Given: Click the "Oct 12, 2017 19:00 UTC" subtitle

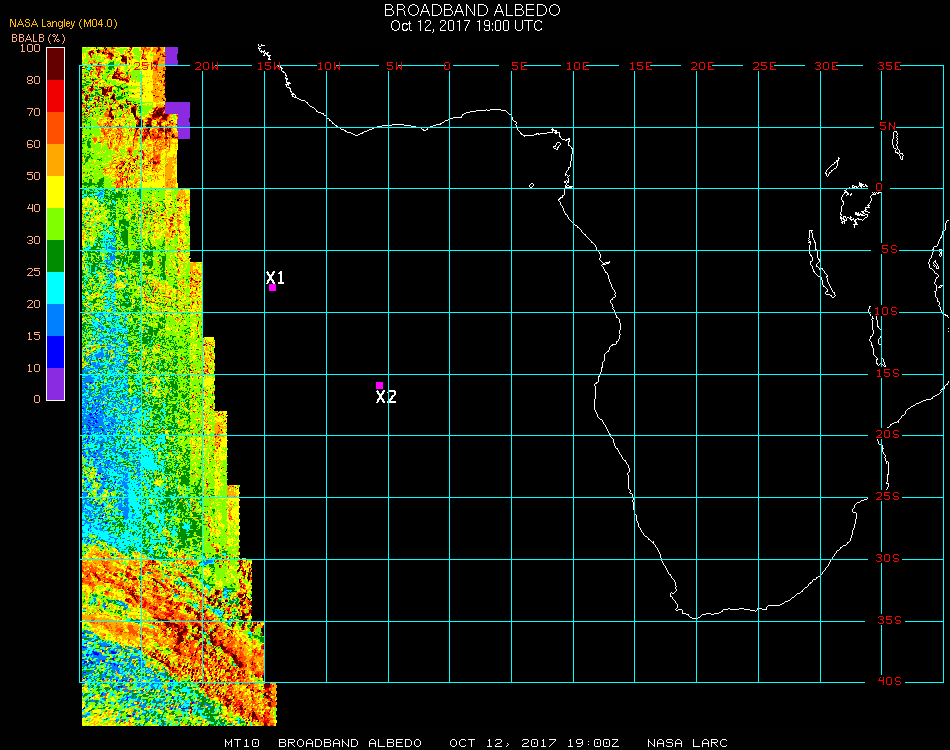Looking at the screenshot, I should pos(467,26).
